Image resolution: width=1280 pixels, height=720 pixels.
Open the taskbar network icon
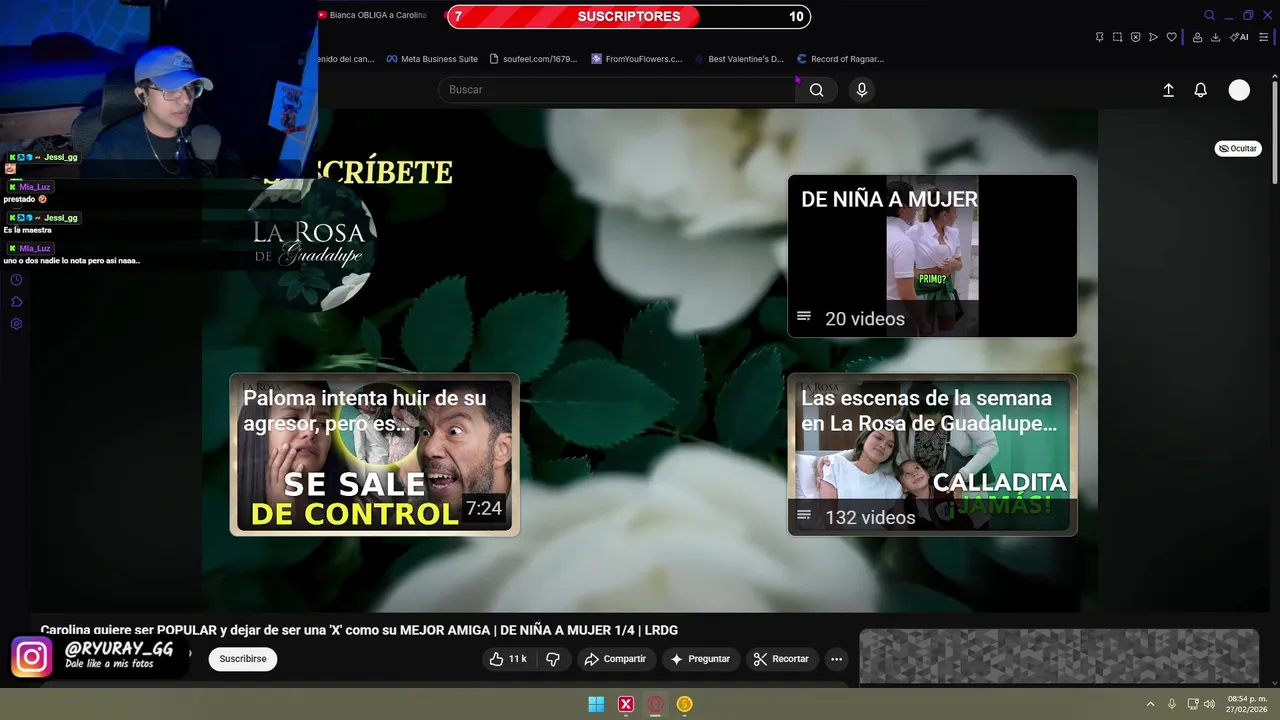[x=1193, y=704]
